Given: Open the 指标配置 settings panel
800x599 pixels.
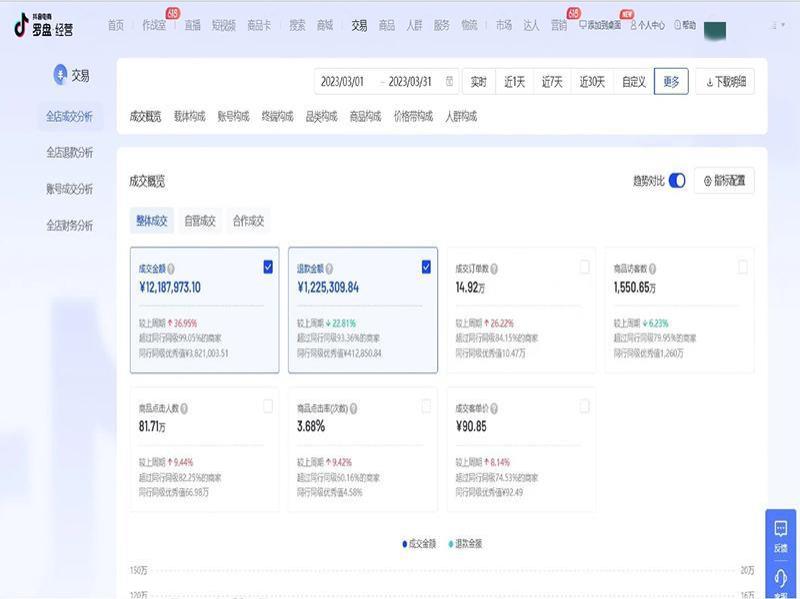Looking at the screenshot, I should click(x=724, y=181).
